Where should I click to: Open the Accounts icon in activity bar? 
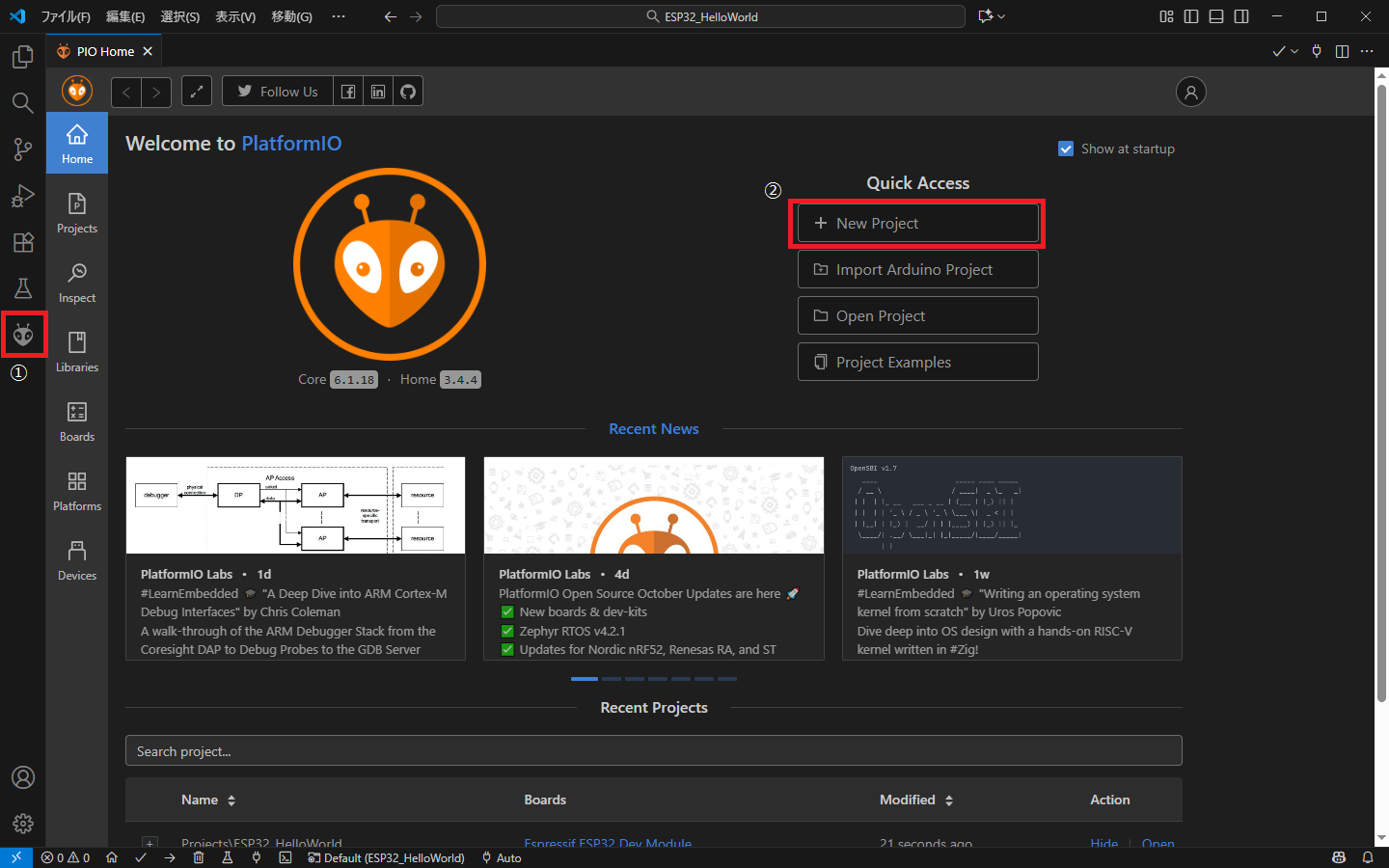tap(23, 777)
